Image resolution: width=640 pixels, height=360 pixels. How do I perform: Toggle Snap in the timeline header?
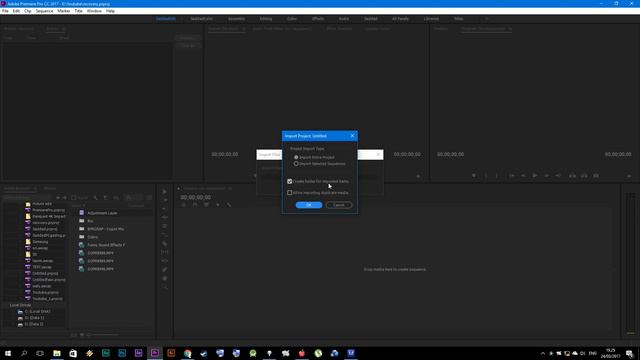[195, 204]
